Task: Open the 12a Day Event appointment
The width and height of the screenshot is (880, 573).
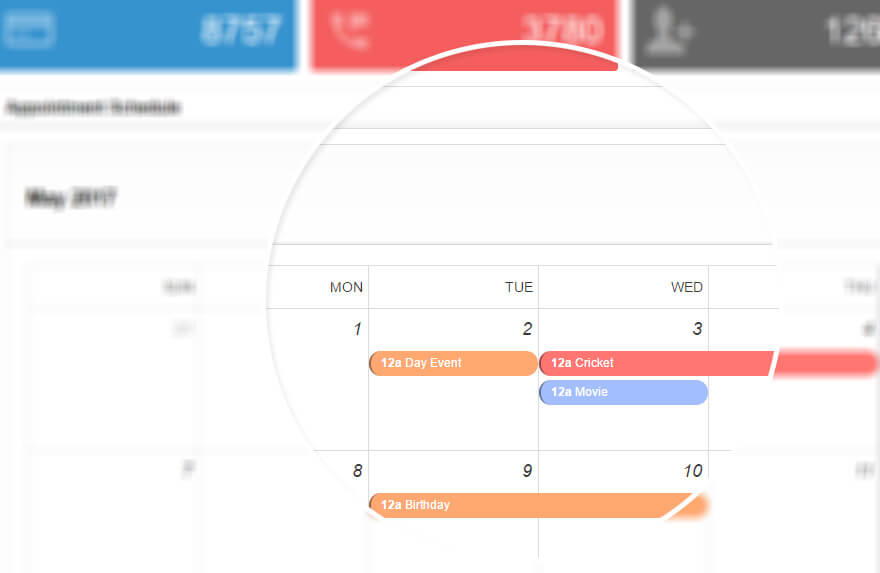Action: (453, 363)
